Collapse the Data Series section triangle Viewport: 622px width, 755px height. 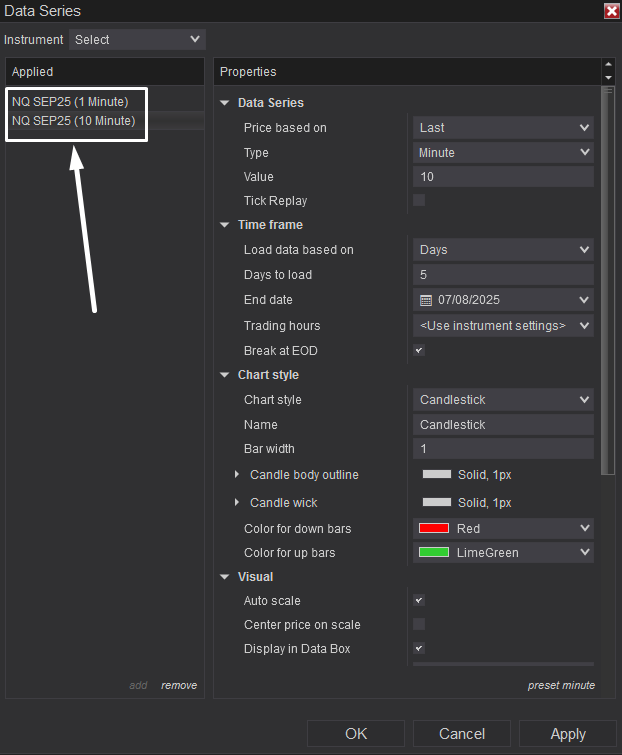tap(224, 103)
